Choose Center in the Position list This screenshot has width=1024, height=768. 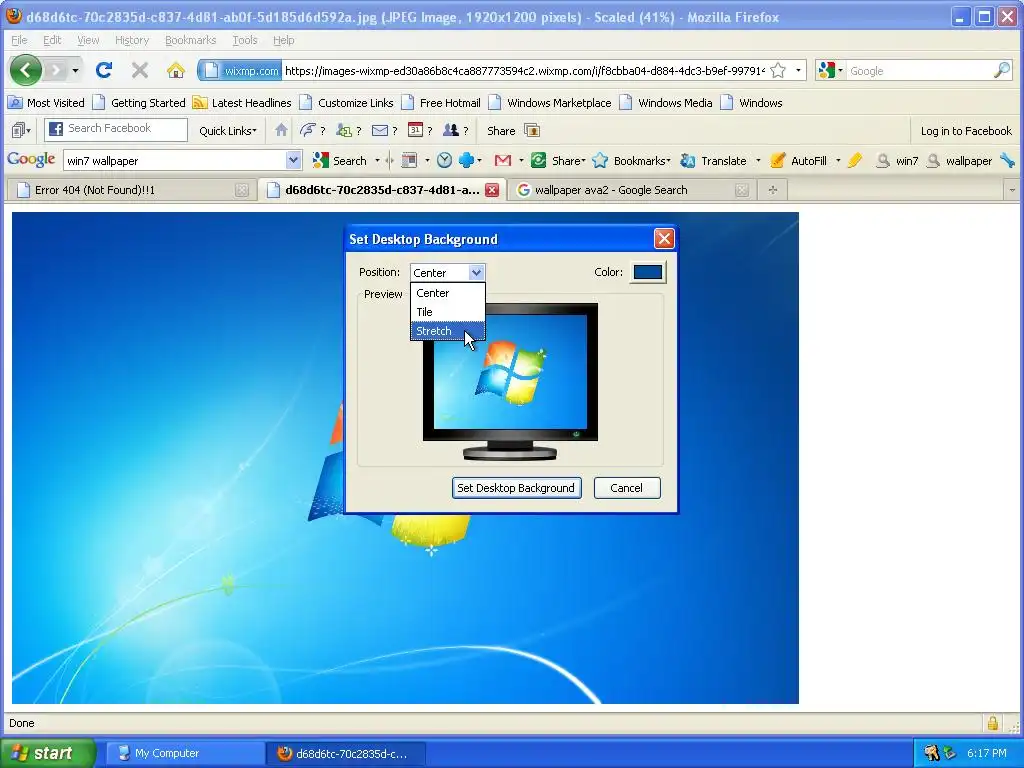coord(447,293)
